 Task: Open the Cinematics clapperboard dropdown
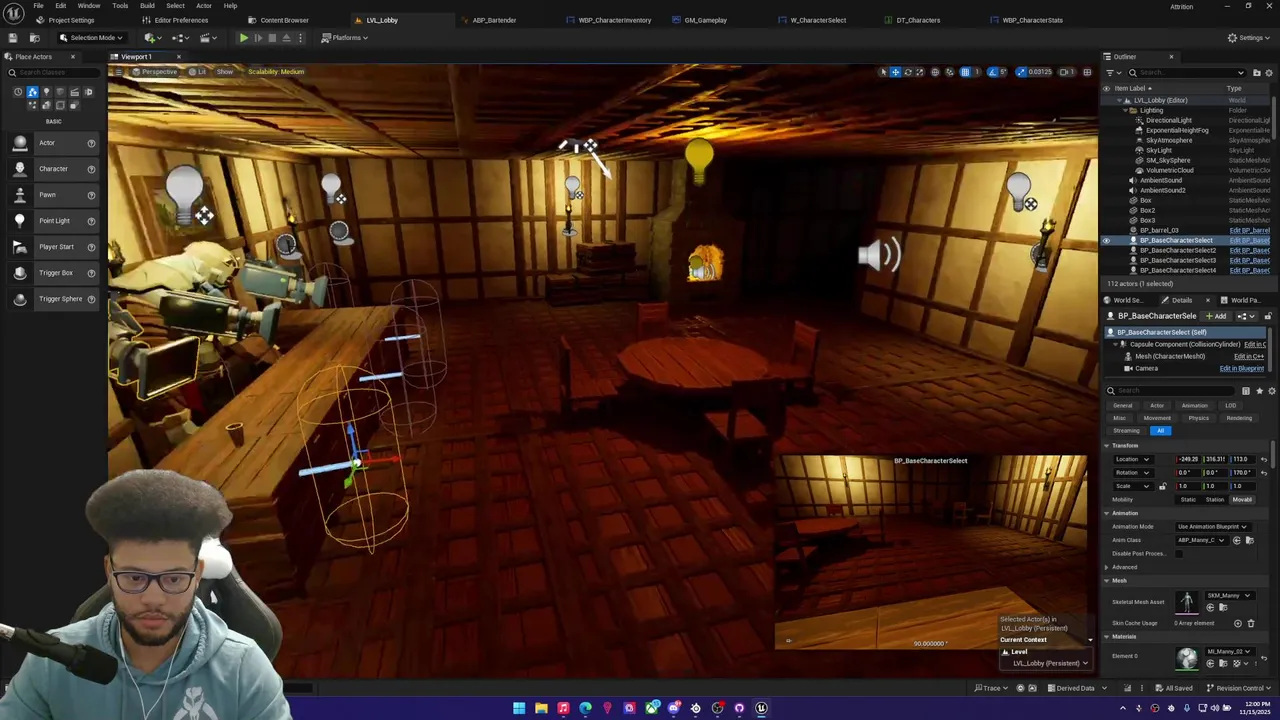click(x=208, y=38)
